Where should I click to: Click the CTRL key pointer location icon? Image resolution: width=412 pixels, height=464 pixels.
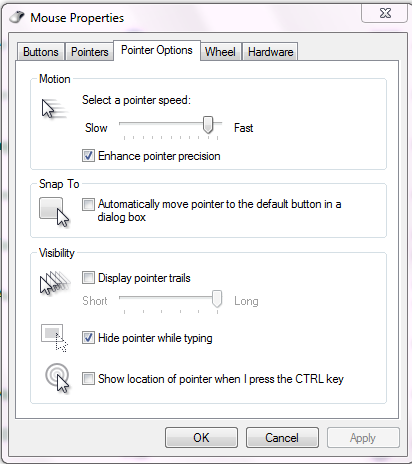click(57, 378)
